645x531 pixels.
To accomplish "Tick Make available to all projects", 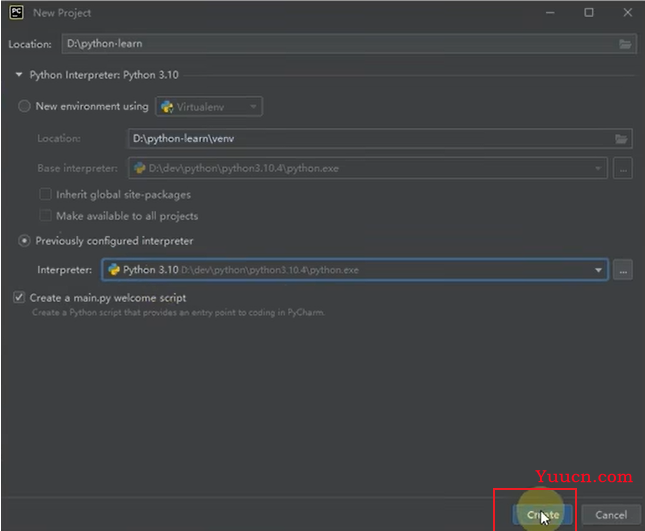I will point(45,216).
